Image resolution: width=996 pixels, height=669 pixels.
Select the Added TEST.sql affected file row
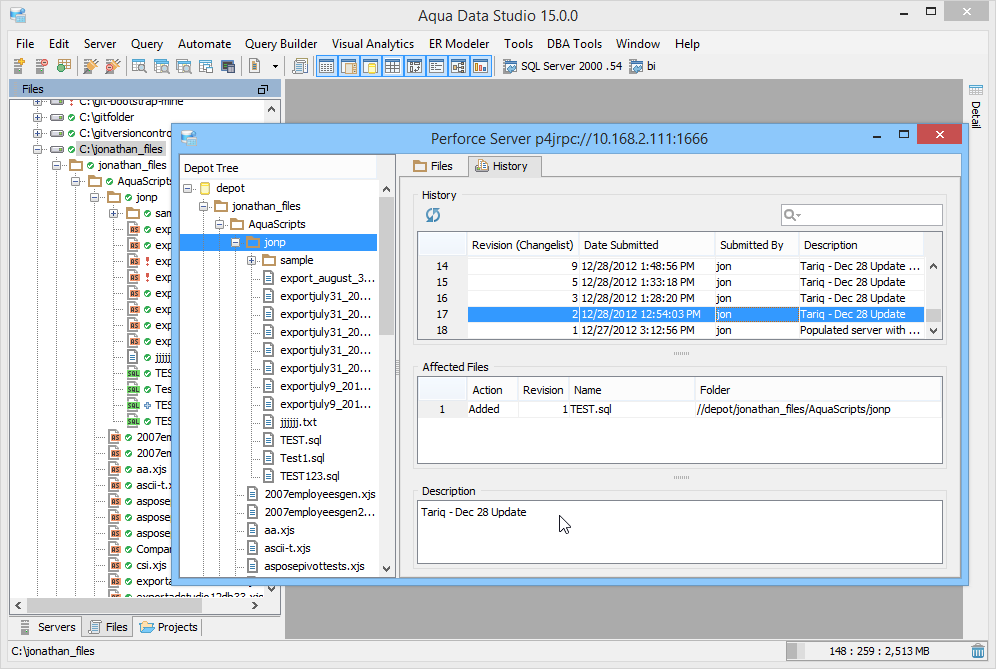tap(679, 409)
